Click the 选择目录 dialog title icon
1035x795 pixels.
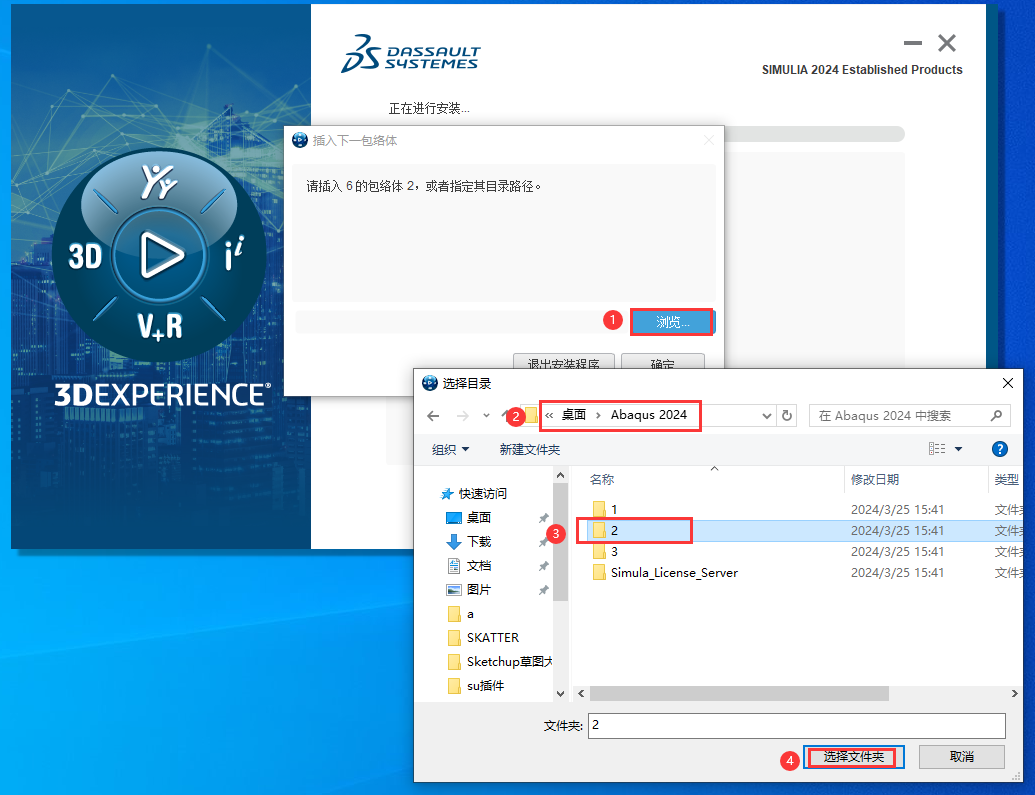click(x=430, y=383)
